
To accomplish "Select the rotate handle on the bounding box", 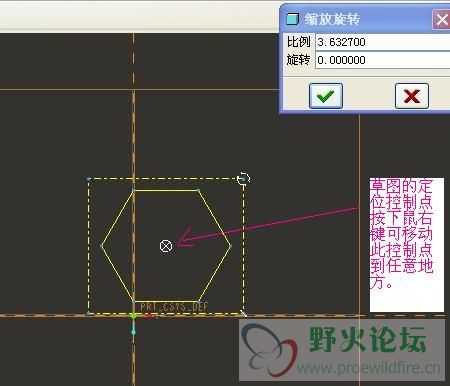I will (x=243, y=179).
